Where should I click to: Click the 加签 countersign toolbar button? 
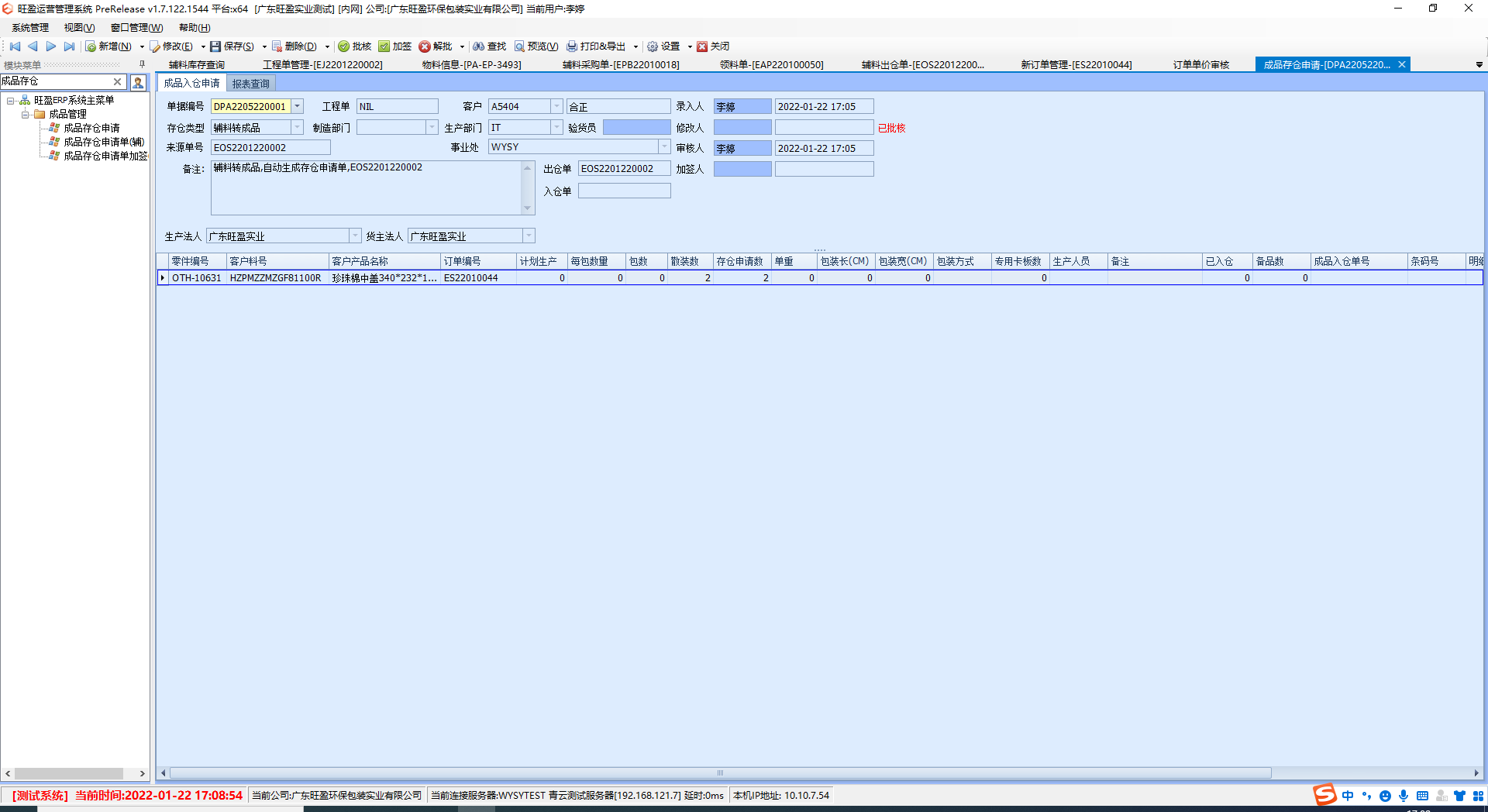tap(395, 46)
